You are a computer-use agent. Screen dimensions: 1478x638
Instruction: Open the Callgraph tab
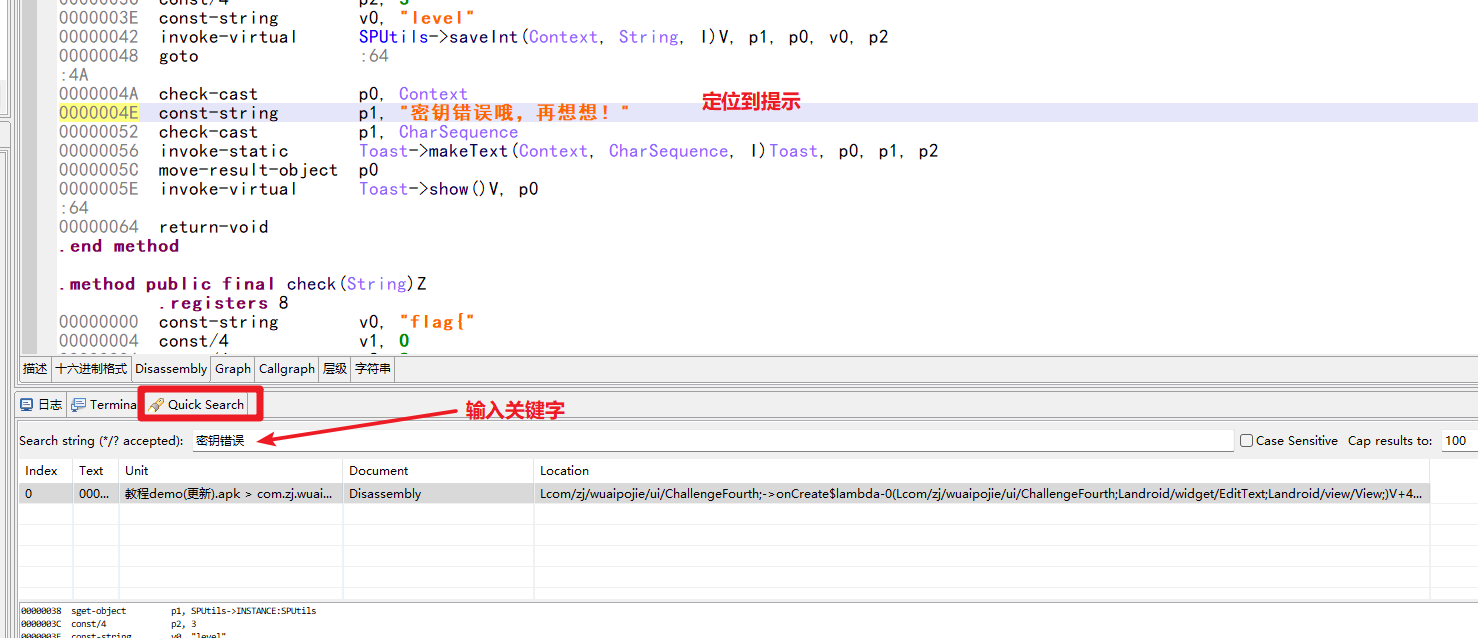tap(287, 369)
